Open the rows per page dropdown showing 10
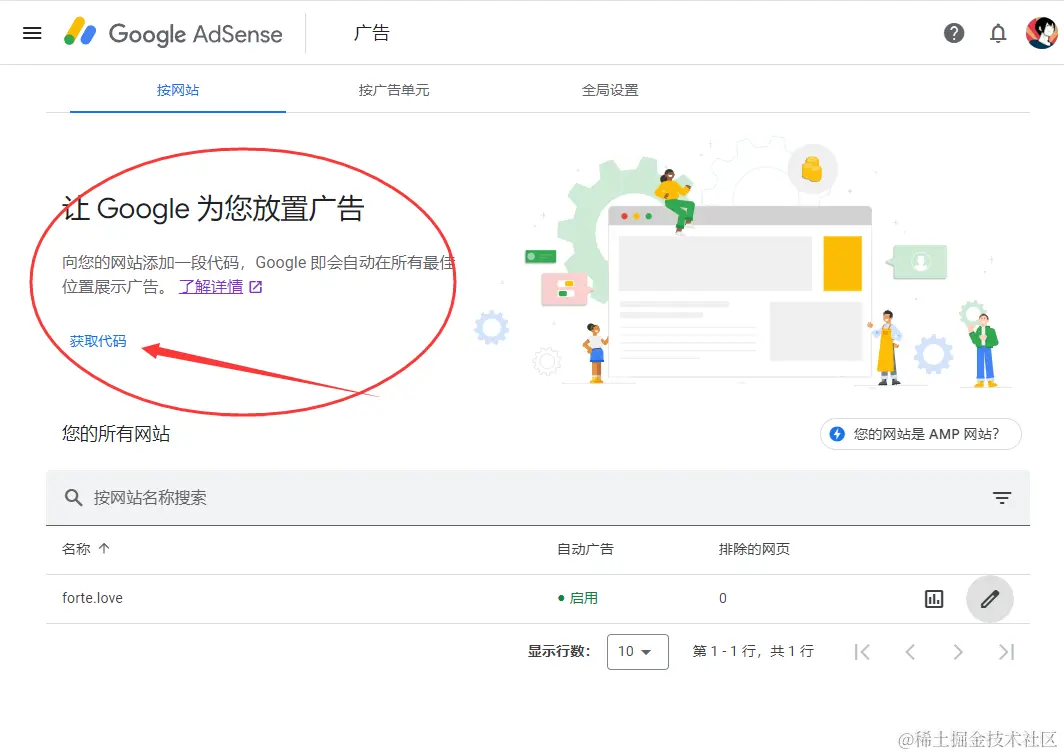Viewport: 1064px width, 756px height. [x=637, y=651]
